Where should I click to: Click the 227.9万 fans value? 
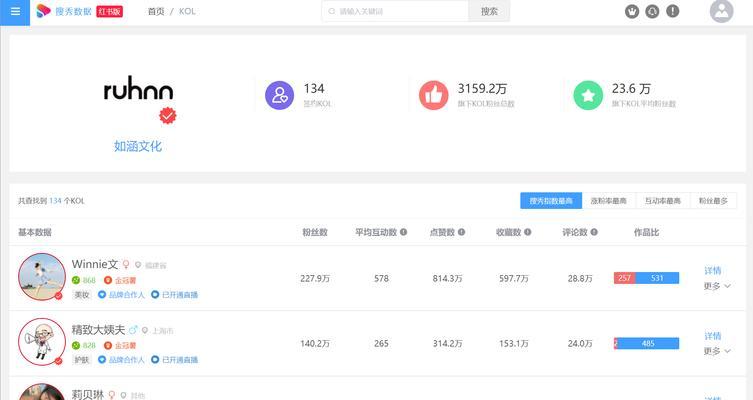(315, 278)
